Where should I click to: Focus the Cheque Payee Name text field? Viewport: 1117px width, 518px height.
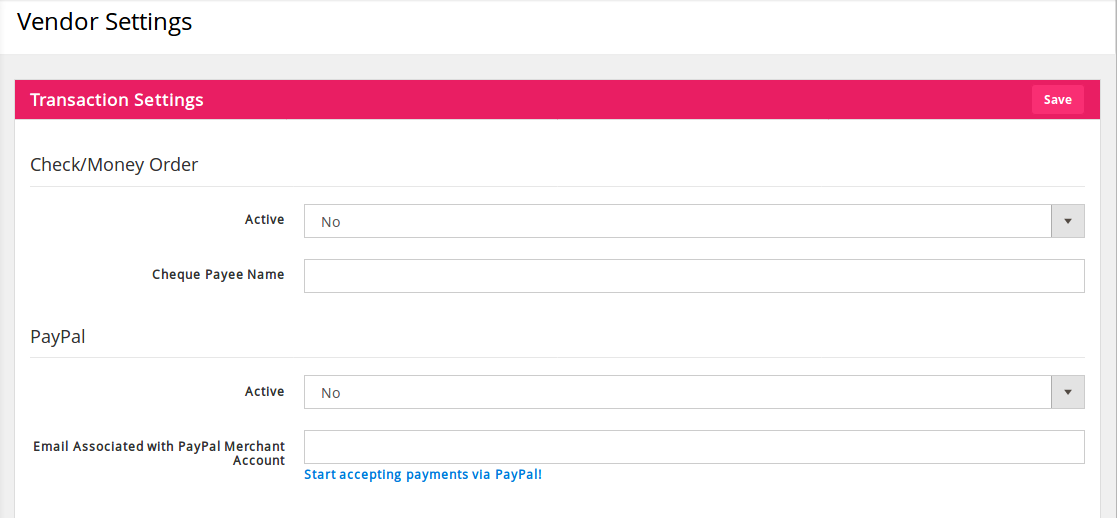click(694, 276)
